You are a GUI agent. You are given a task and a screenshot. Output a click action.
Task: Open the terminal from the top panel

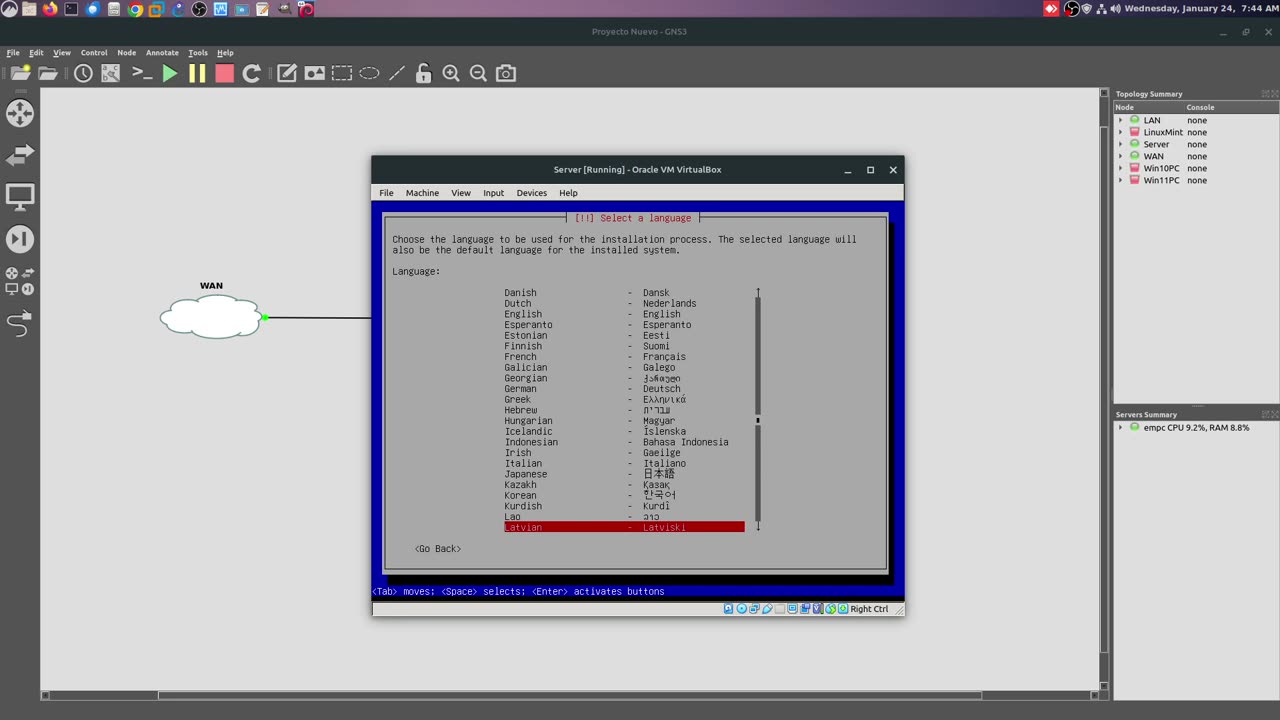click(x=71, y=9)
